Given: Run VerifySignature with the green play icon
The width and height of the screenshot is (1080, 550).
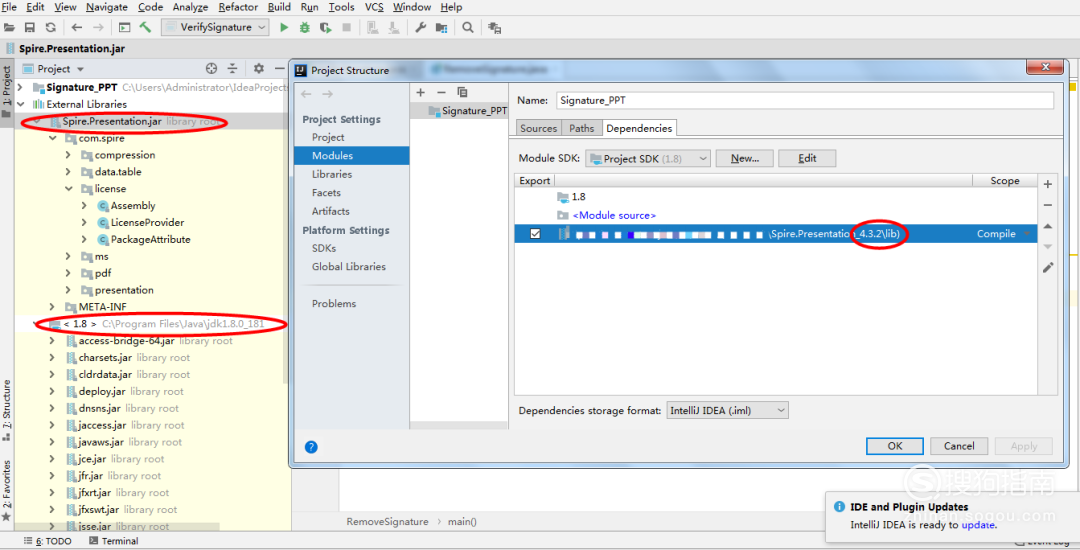Looking at the screenshot, I should coord(284,28).
